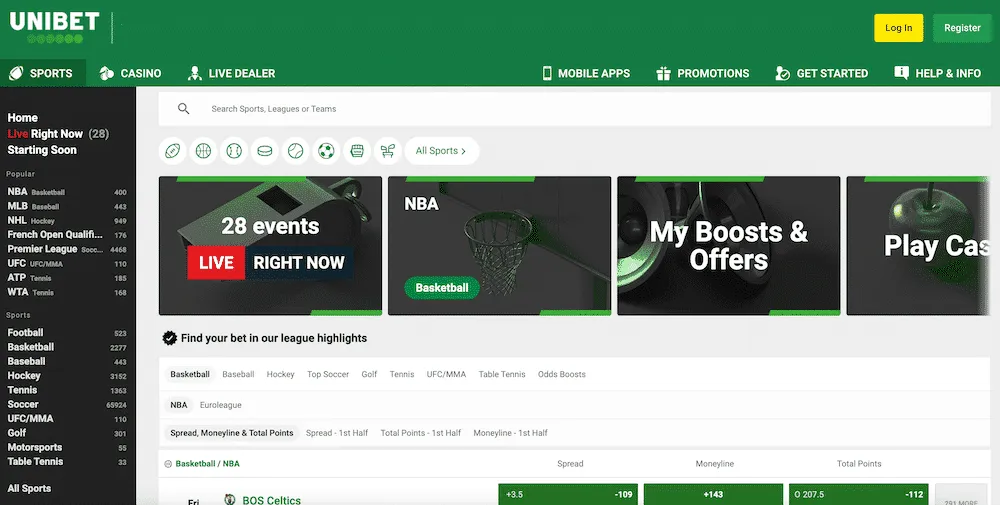Select the Spread - 1st Half market tab
This screenshot has width=1000, height=505.
click(337, 433)
